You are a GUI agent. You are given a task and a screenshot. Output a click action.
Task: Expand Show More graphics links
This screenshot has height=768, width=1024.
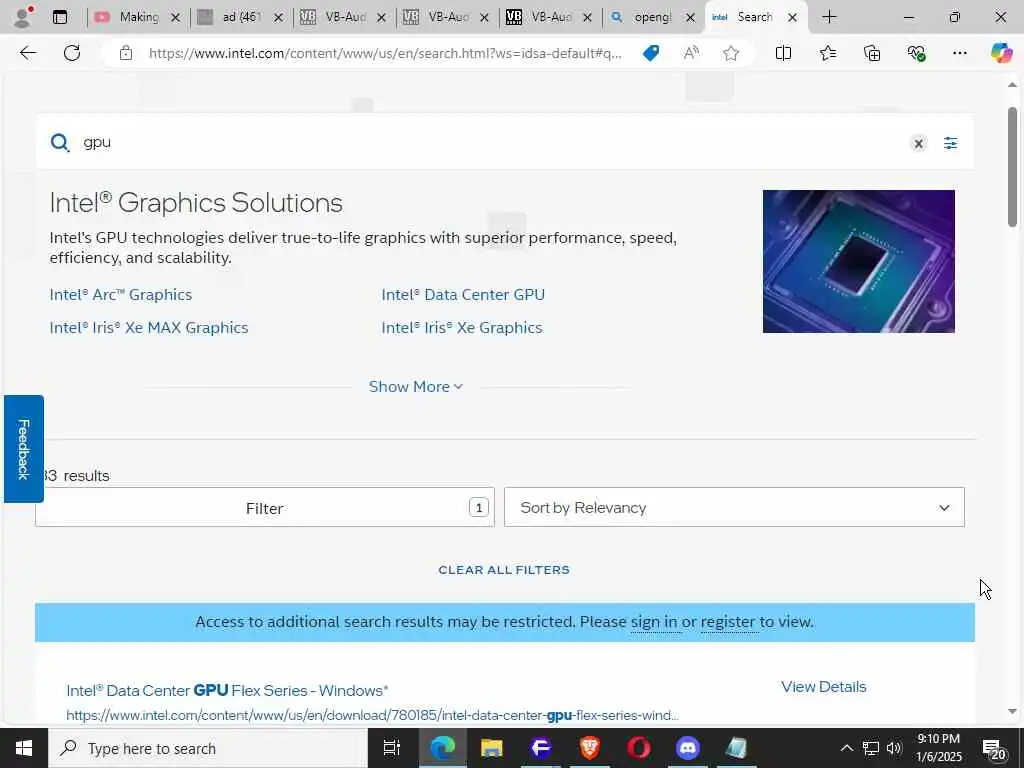(x=416, y=387)
